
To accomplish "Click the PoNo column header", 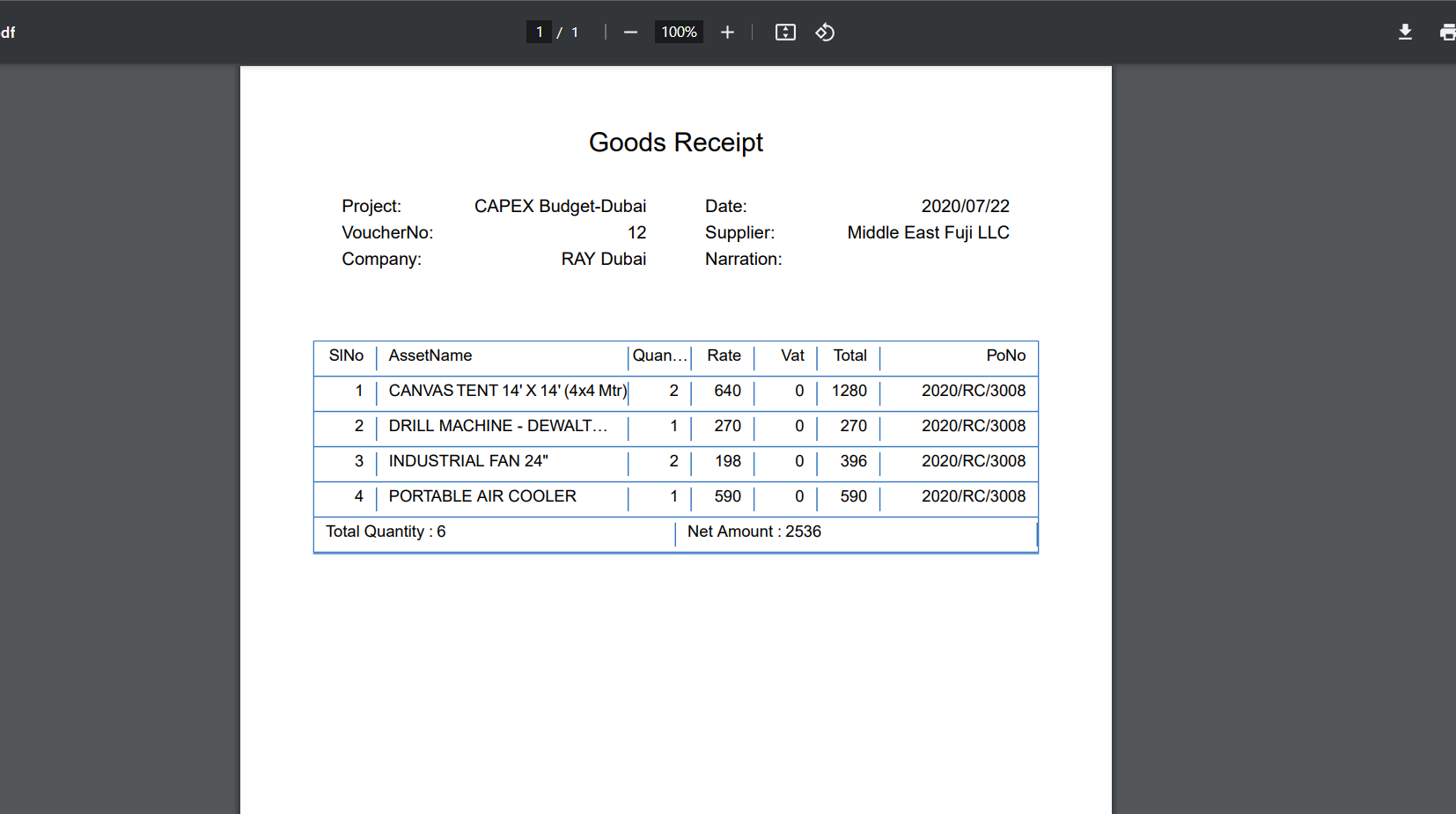I will [x=1005, y=356].
